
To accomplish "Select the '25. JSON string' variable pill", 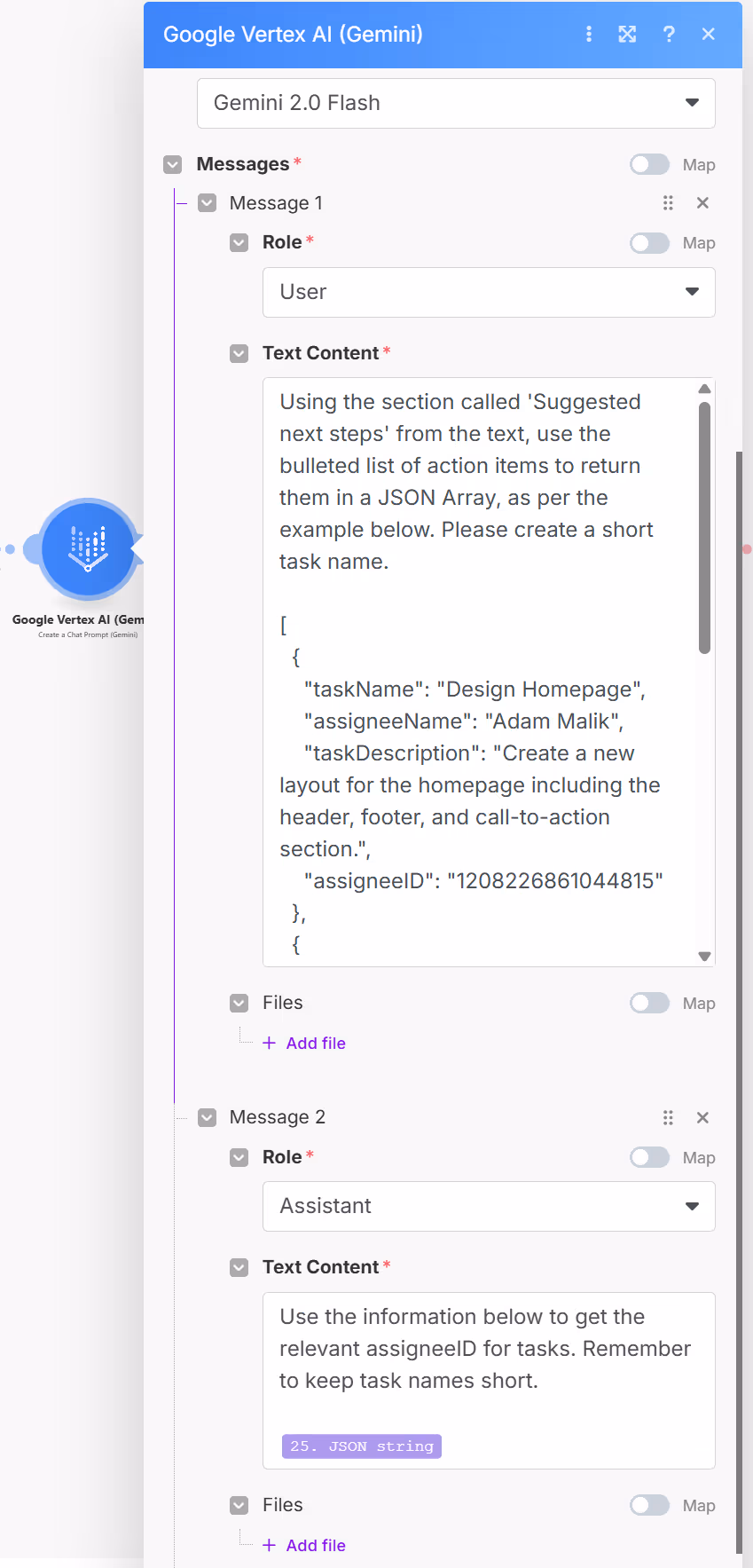I will tap(362, 1446).
